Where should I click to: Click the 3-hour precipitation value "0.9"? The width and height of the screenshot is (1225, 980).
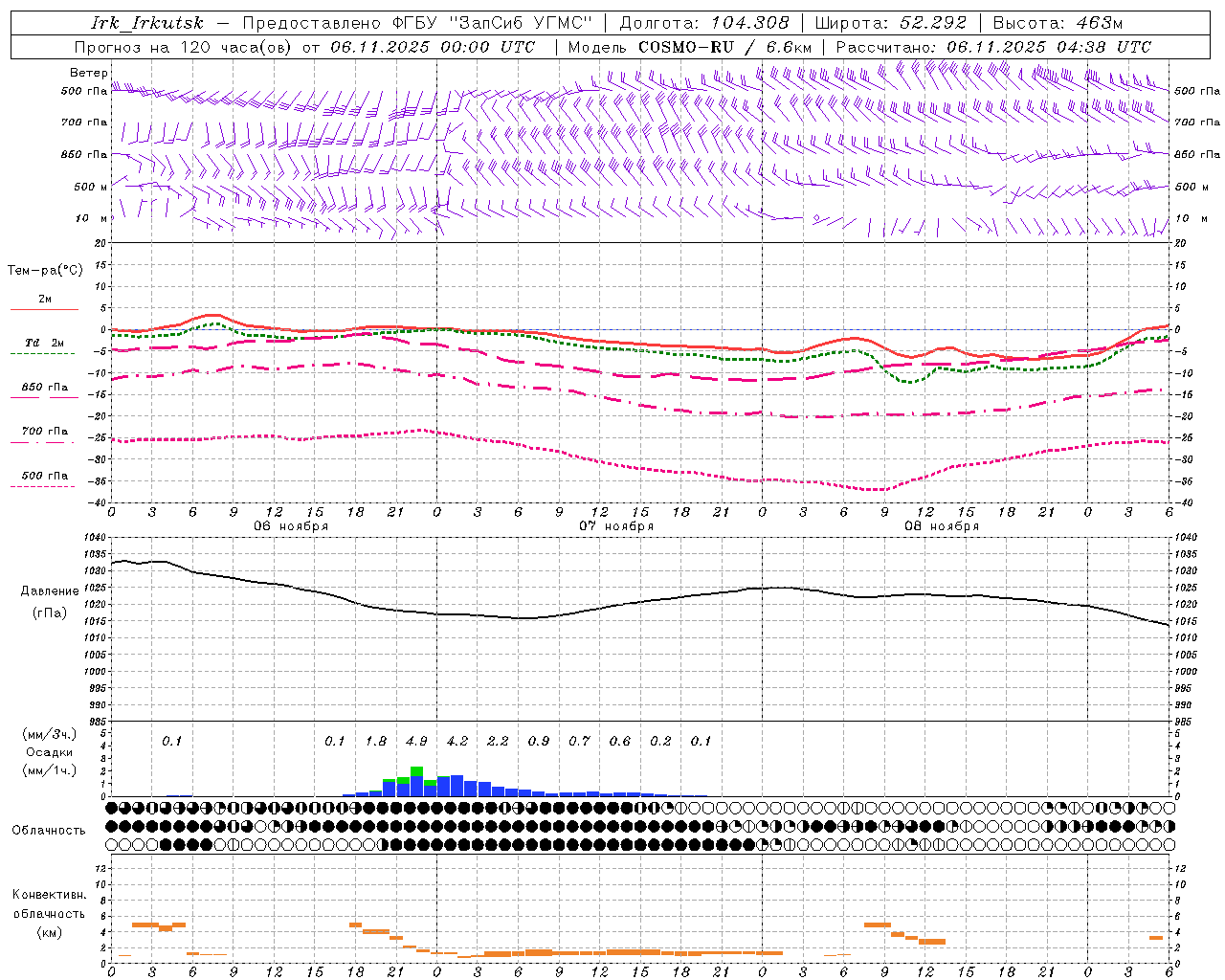point(539,741)
